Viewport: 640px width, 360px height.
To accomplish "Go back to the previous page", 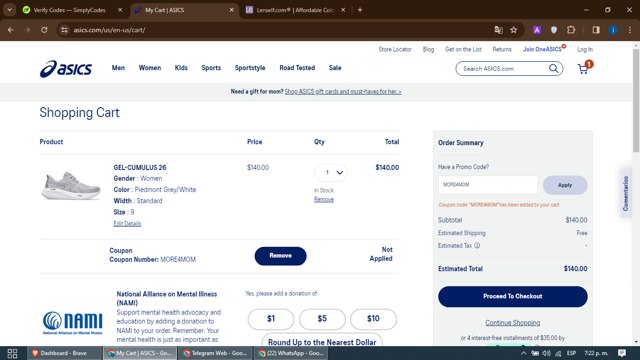I will point(11,30).
